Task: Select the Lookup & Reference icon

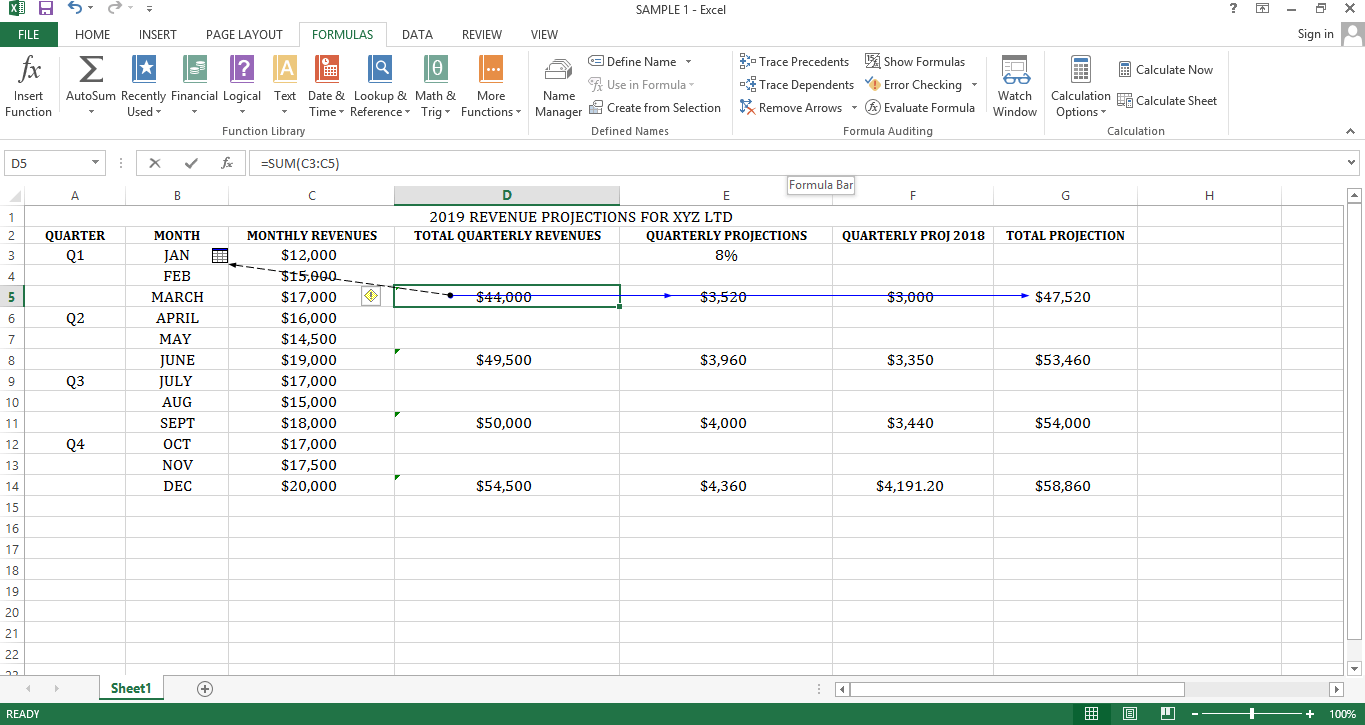Action: (x=379, y=85)
